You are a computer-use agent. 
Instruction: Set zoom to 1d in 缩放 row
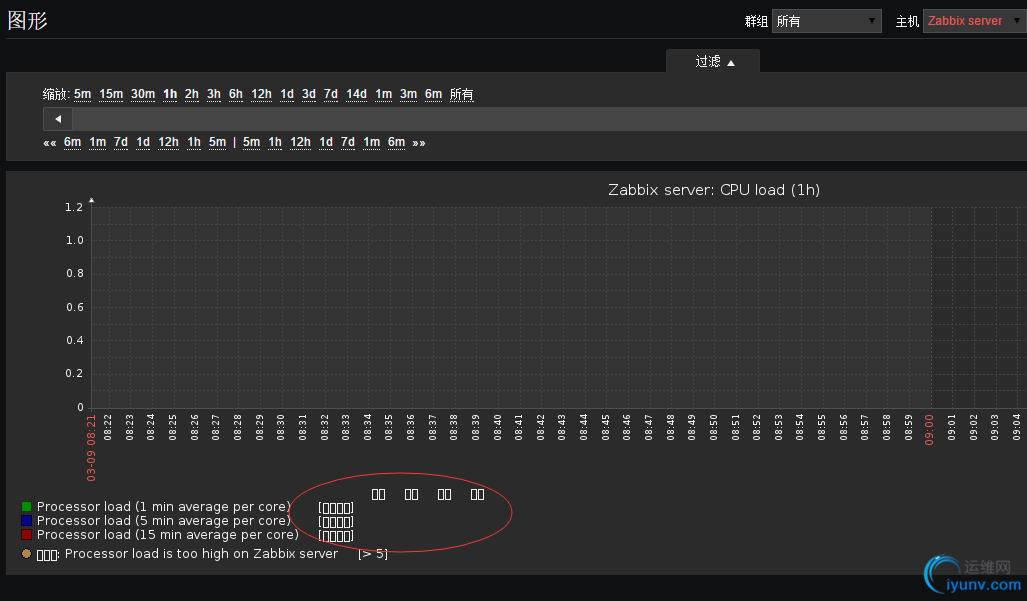[x=287, y=94]
